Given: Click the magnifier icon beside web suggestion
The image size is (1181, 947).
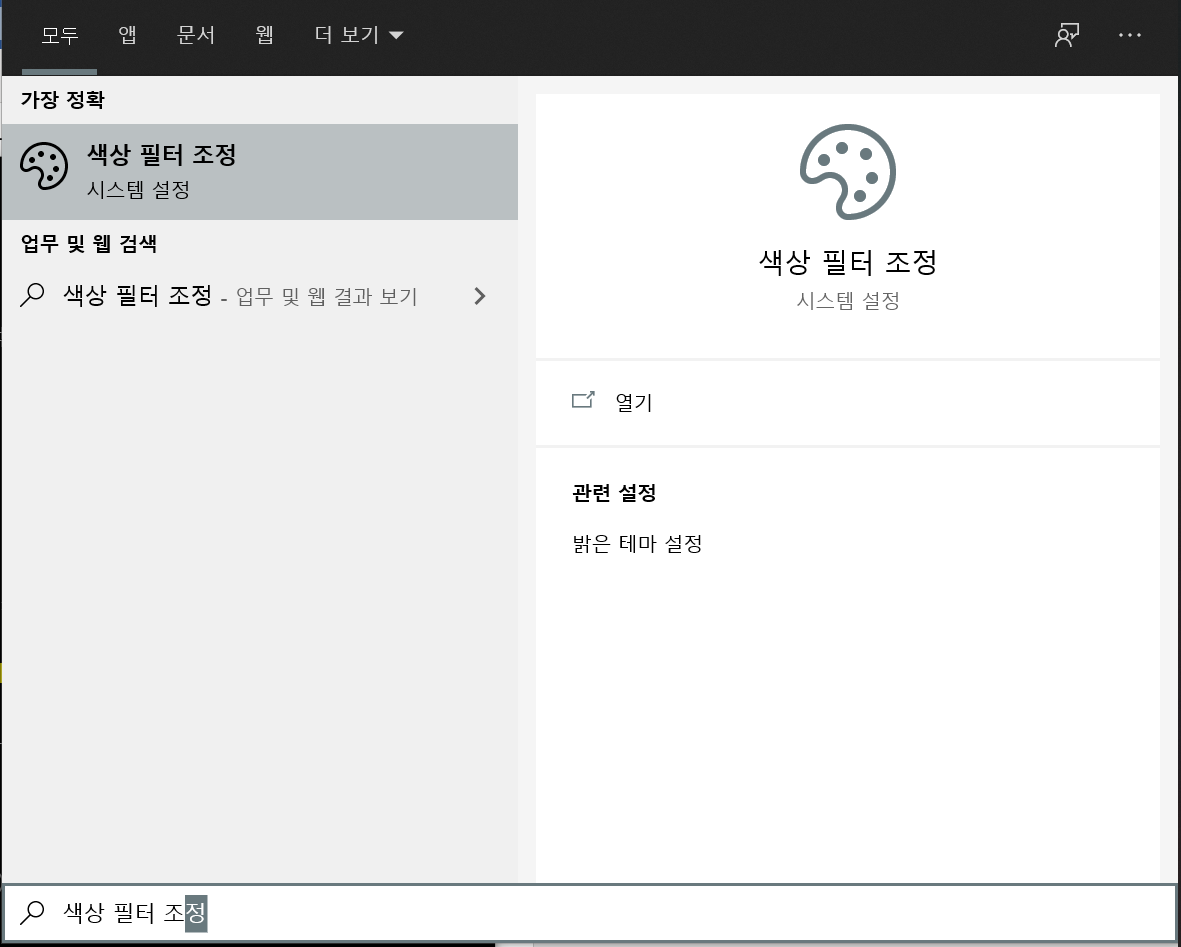Looking at the screenshot, I should point(32,295).
